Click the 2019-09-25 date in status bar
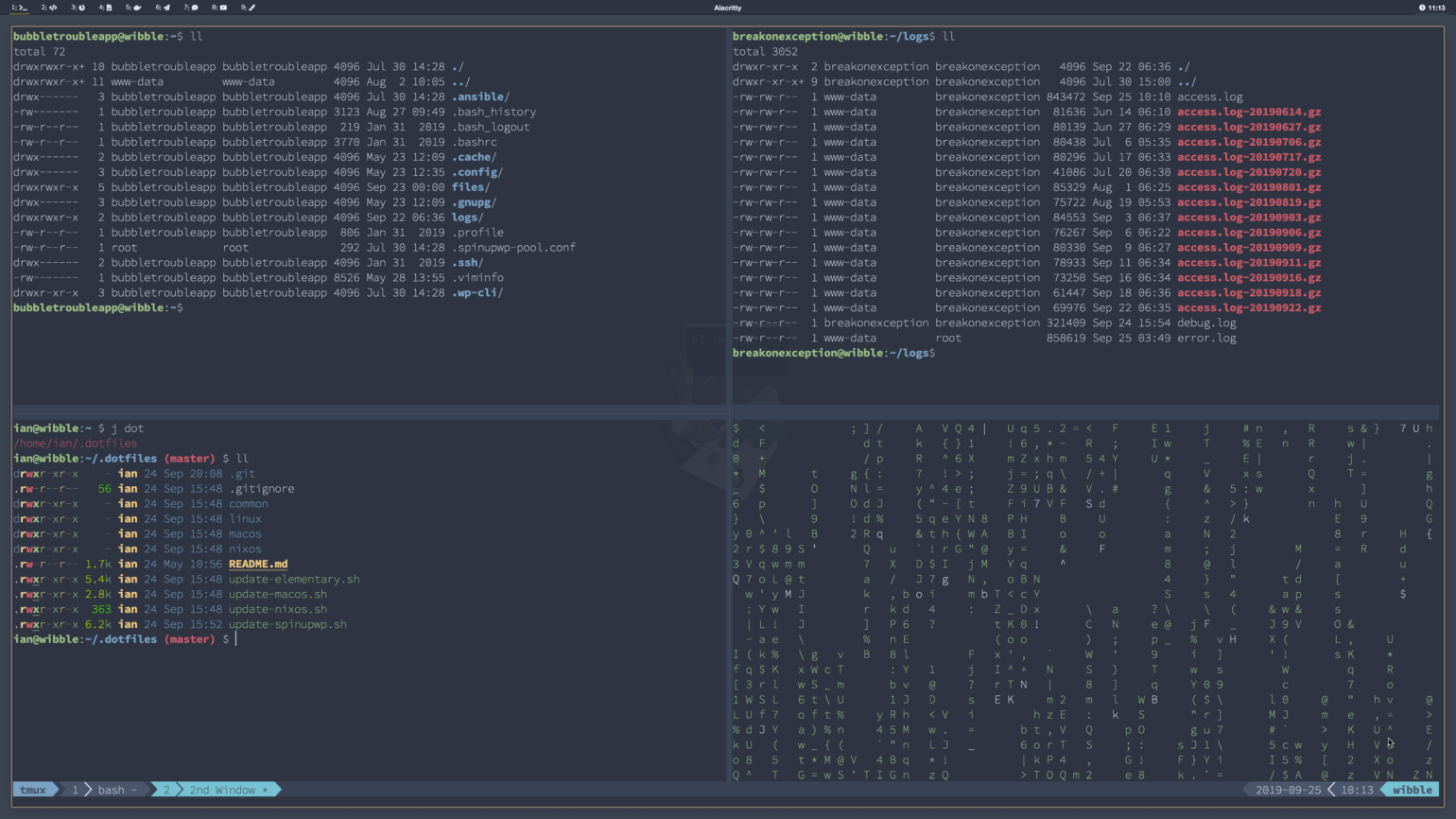Image resolution: width=1456 pixels, height=819 pixels. click(1288, 790)
